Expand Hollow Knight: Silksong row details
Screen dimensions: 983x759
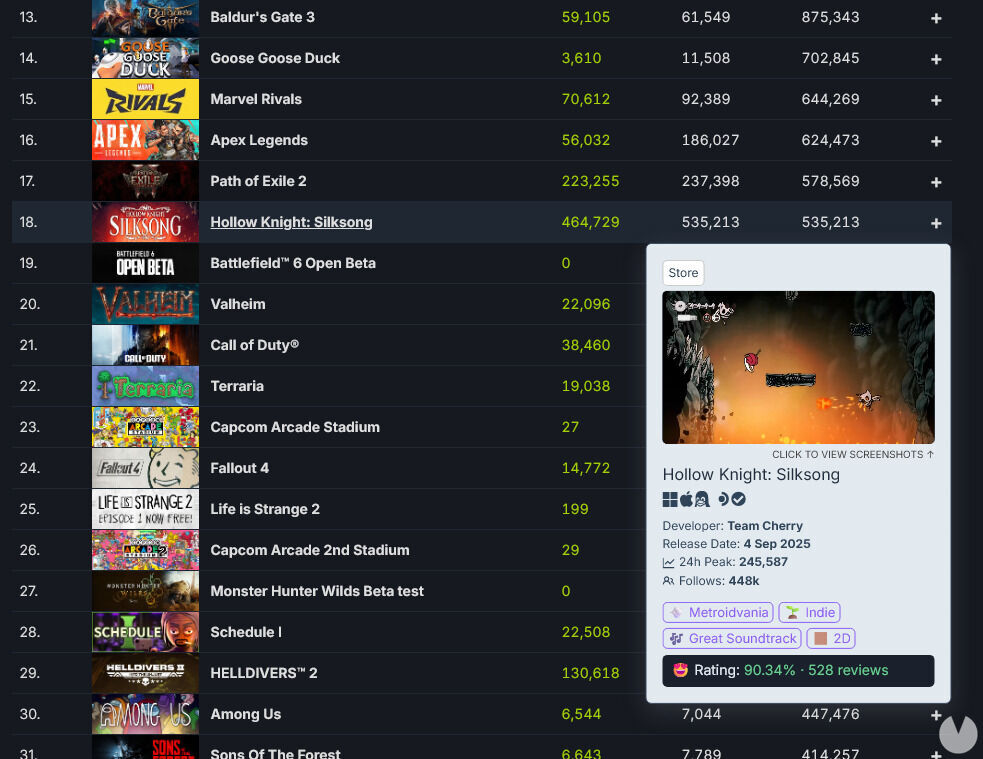(x=936, y=223)
